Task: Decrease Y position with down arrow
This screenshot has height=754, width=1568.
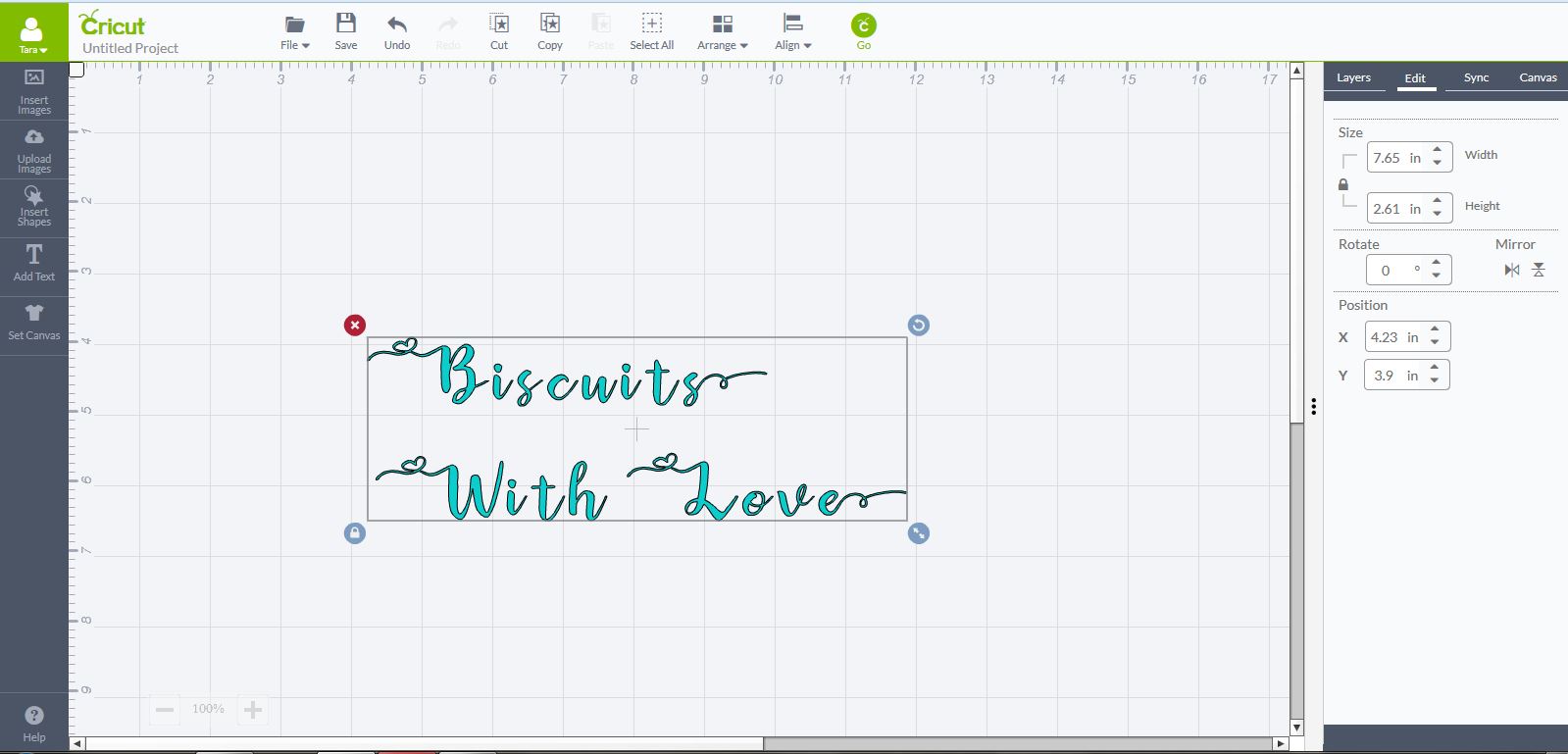Action: 1435,380
